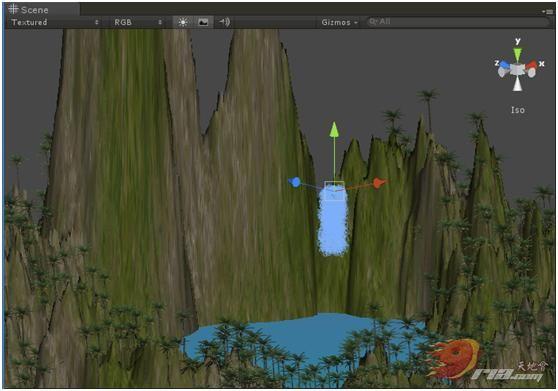
Task: Open the RGB render mode dropdown
Action: tap(137, 22)
